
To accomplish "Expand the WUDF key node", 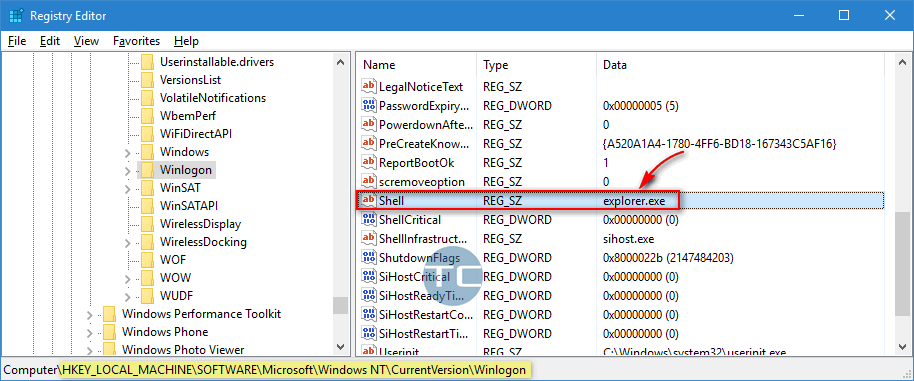I will 128,296.
